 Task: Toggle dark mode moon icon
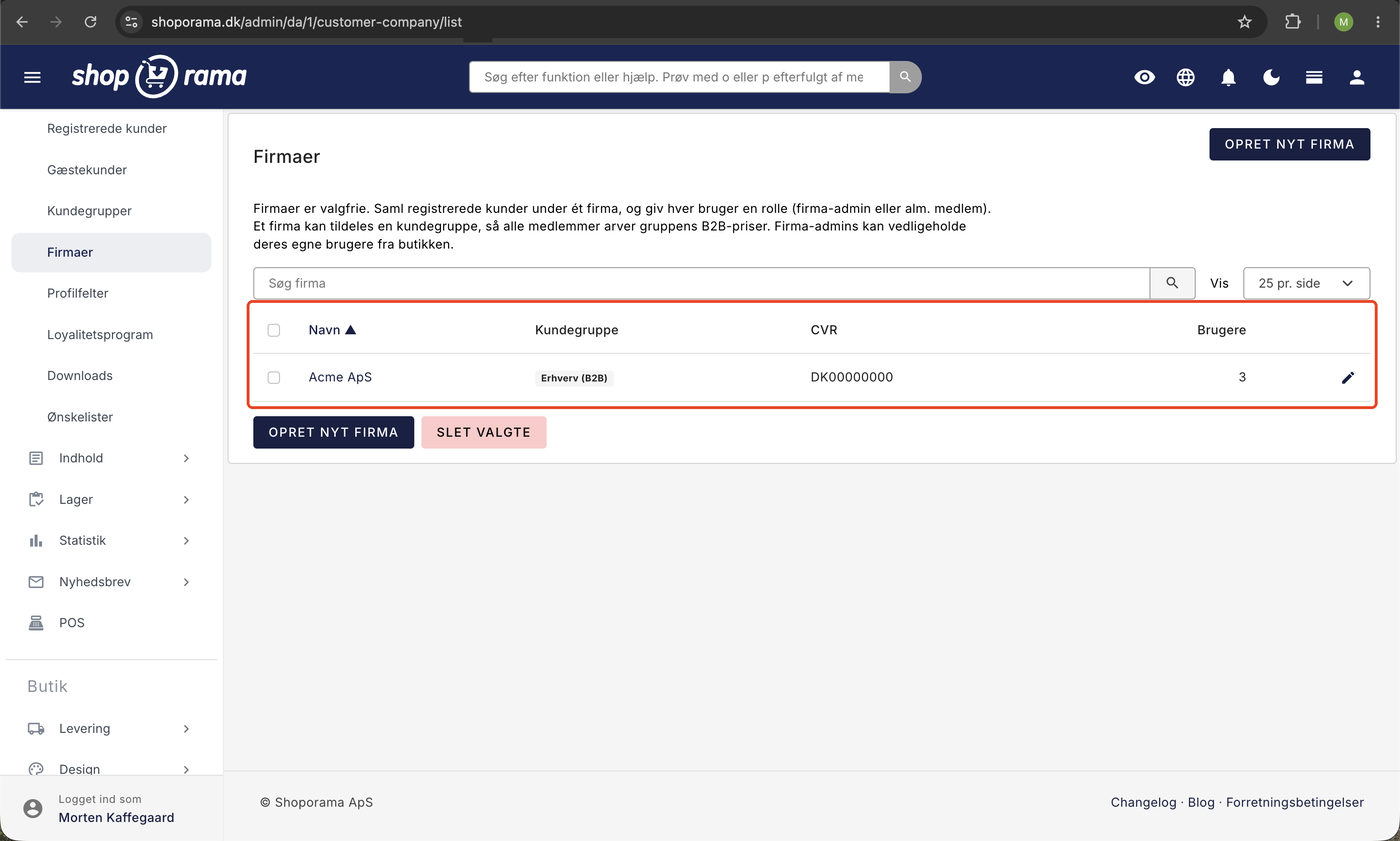pos(1272,77)
